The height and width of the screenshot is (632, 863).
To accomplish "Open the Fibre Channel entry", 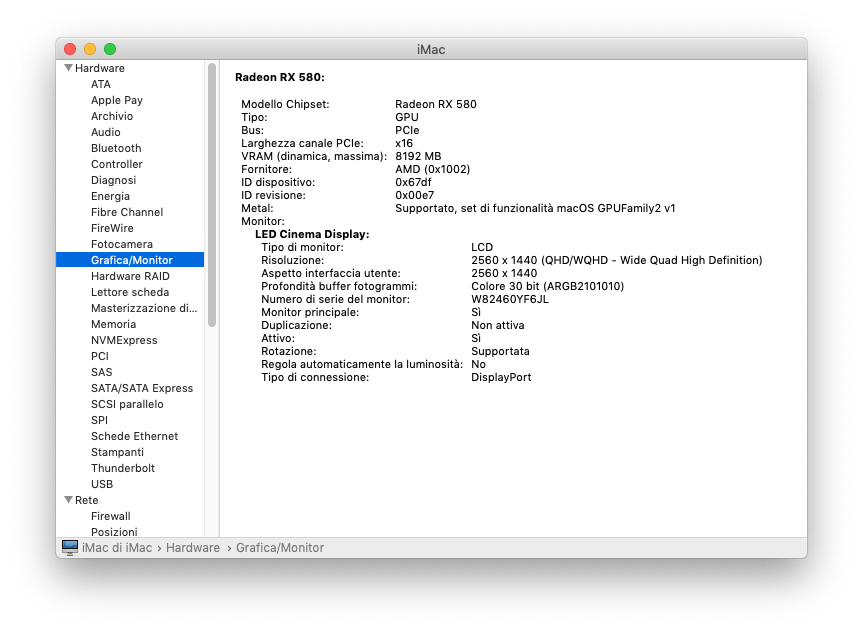I will 127,212.
